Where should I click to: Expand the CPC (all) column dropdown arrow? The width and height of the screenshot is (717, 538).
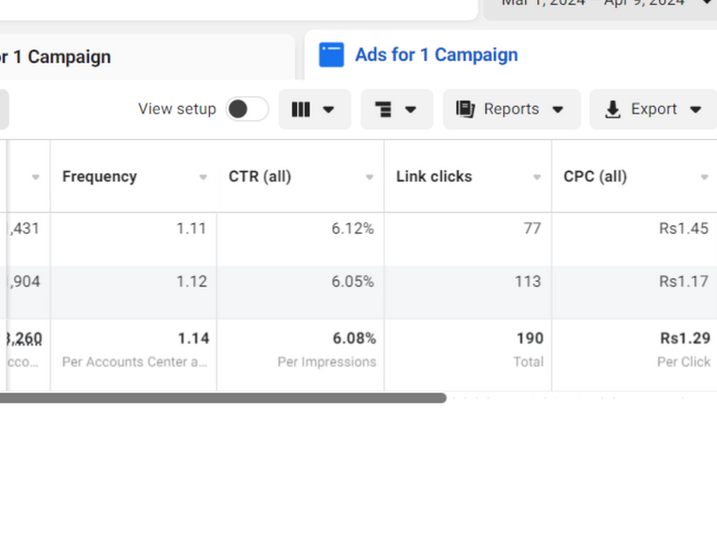point(704,177)
